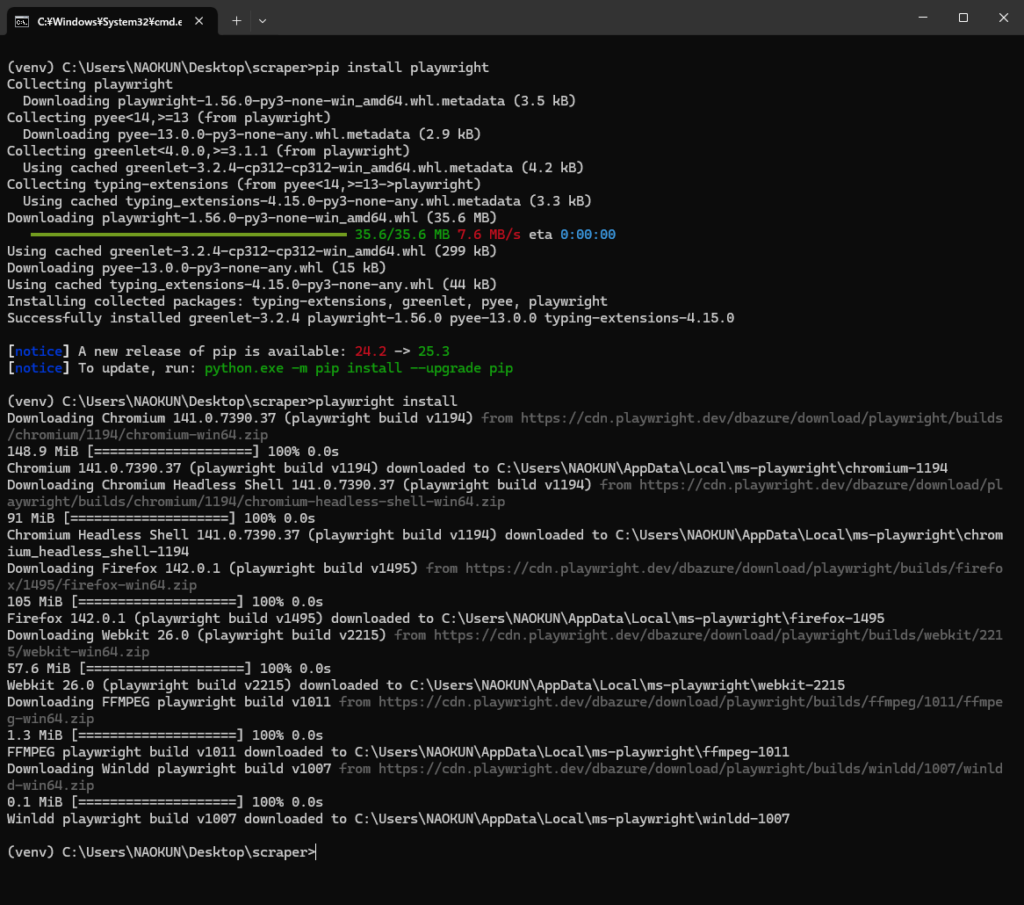Open a new terminal tab
Image resolution: width=1024 pixels, height=905 pixels.
click(237, 20)
